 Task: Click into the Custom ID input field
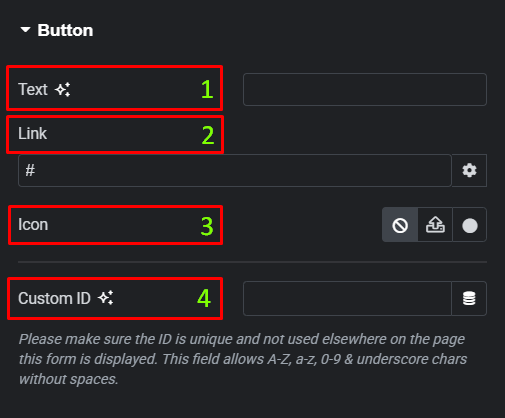pos(347,298)
